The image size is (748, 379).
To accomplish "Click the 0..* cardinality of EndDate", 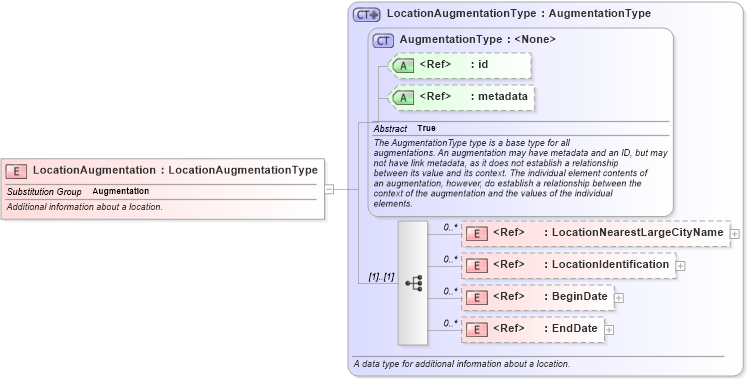I will [x=450, y=324].
